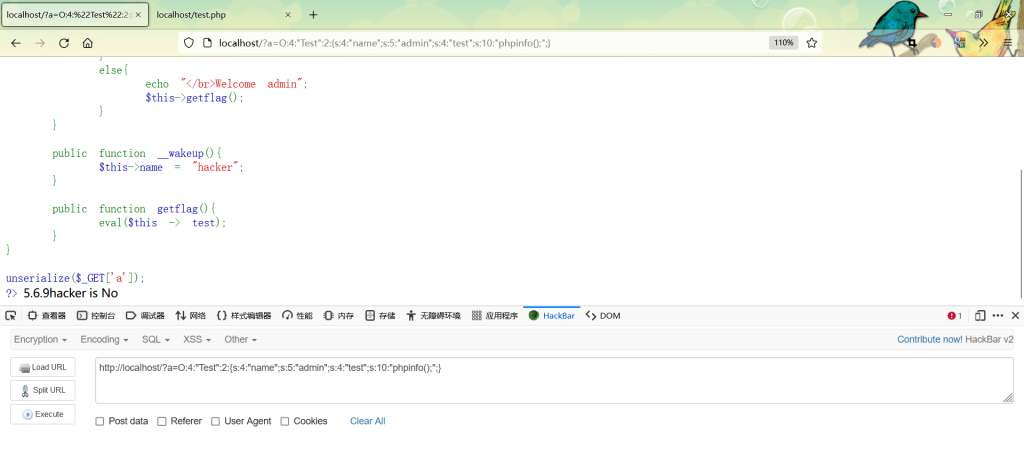Reload the page with the refresh icon
The width and height of the screenshot is (1024, 459).
pyautogui.click(x=64, y=43)
